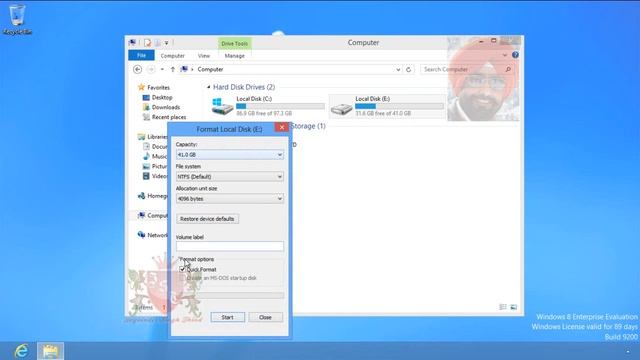640x360 pixels.
Task: Open the File tab
Action: click(141, 56)
